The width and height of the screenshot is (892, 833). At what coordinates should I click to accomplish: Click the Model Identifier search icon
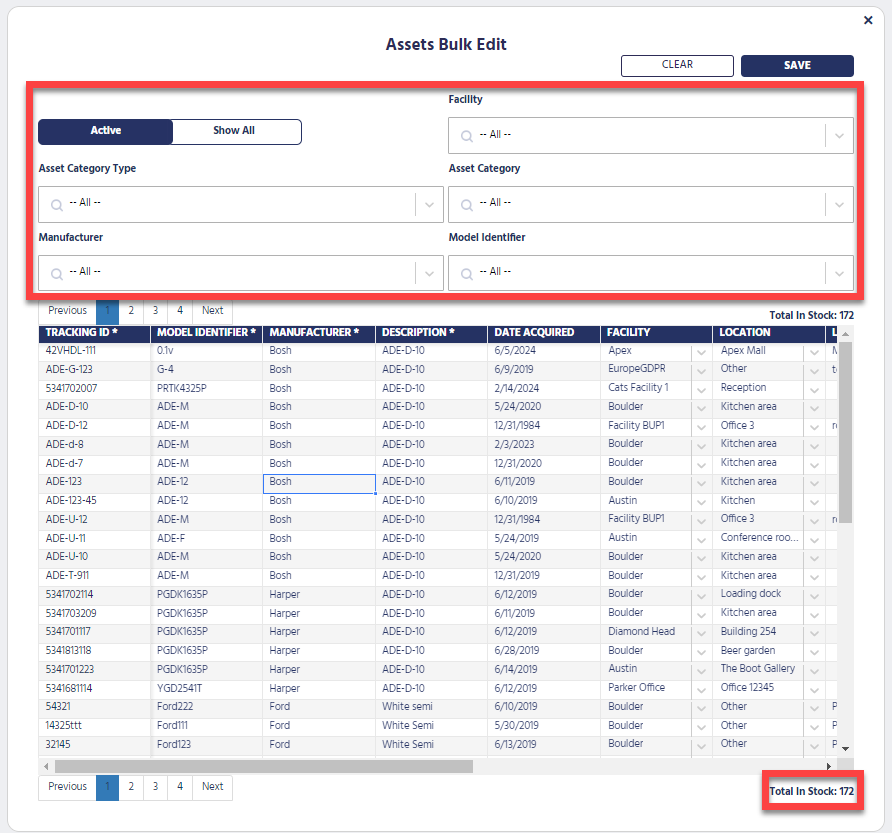[465, 271]
